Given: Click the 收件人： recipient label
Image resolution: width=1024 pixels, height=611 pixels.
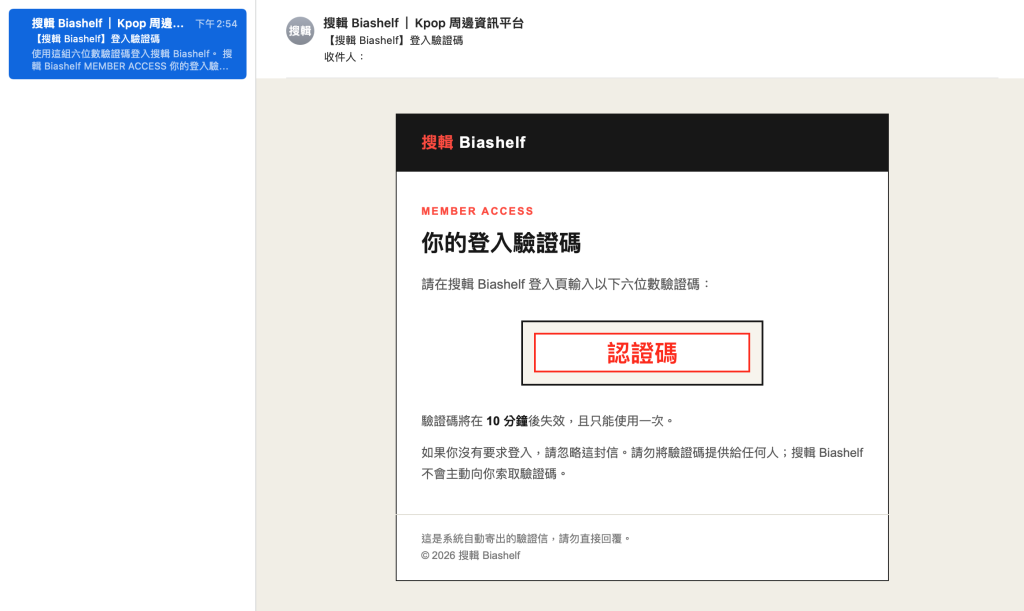Looking at the screenshot, I should tap(344, 57).
